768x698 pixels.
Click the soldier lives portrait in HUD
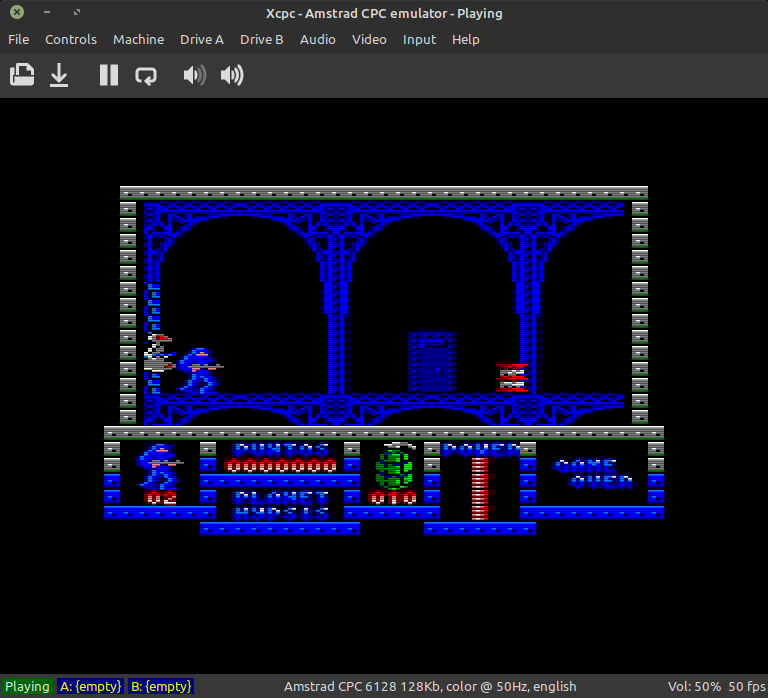160,467
